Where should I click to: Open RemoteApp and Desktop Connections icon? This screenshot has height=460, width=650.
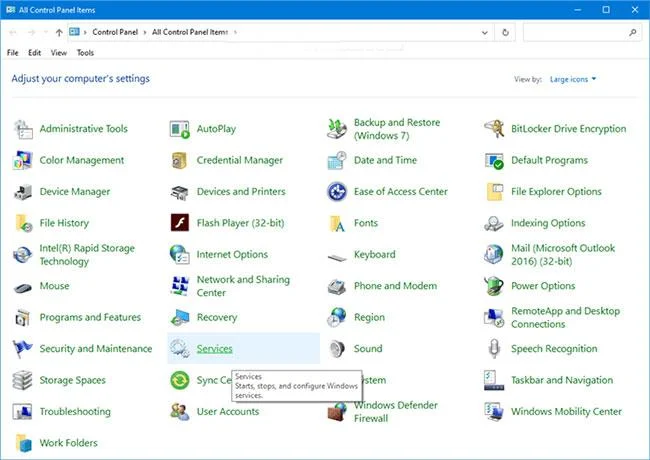494,317
